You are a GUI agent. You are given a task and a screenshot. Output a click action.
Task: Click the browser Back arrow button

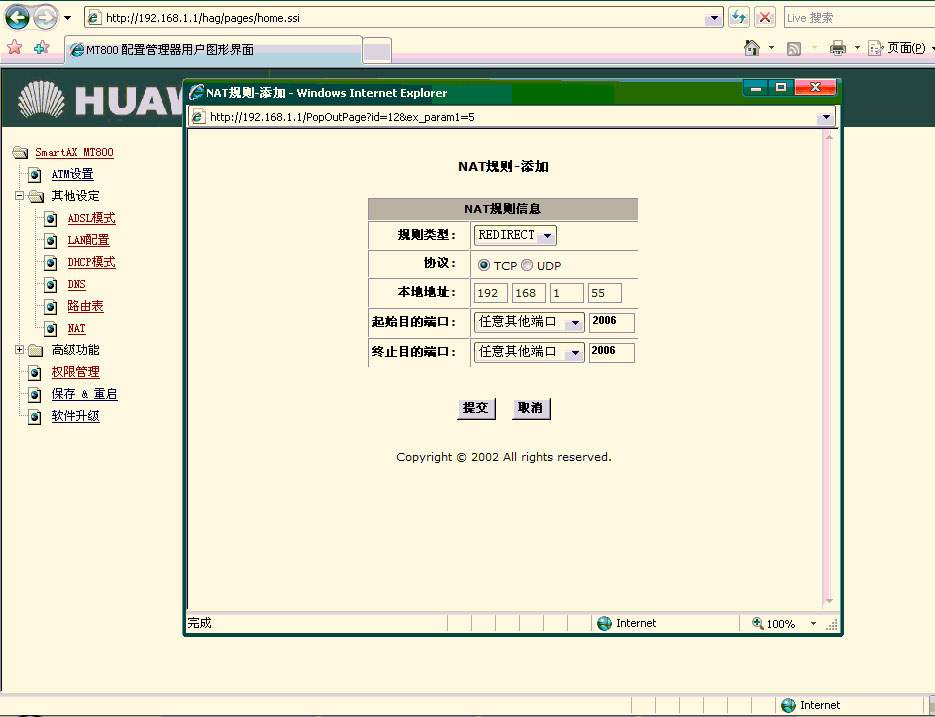(17, 17)
